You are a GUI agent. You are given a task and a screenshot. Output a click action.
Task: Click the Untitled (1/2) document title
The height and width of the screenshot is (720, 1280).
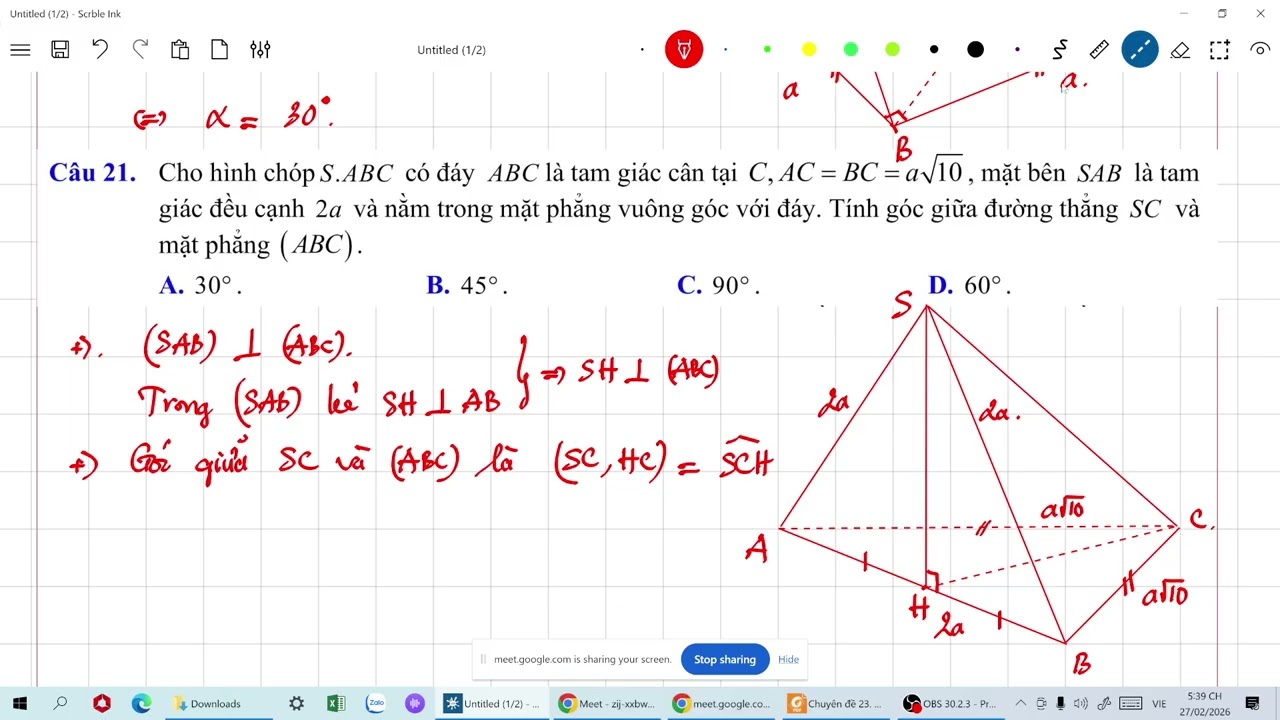[452, 50]
